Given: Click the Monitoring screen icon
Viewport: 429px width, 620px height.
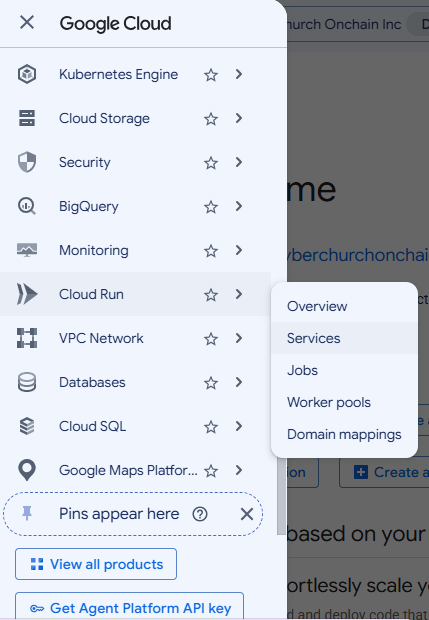Looking at the screenshot, I should click(x=27, y=250).
